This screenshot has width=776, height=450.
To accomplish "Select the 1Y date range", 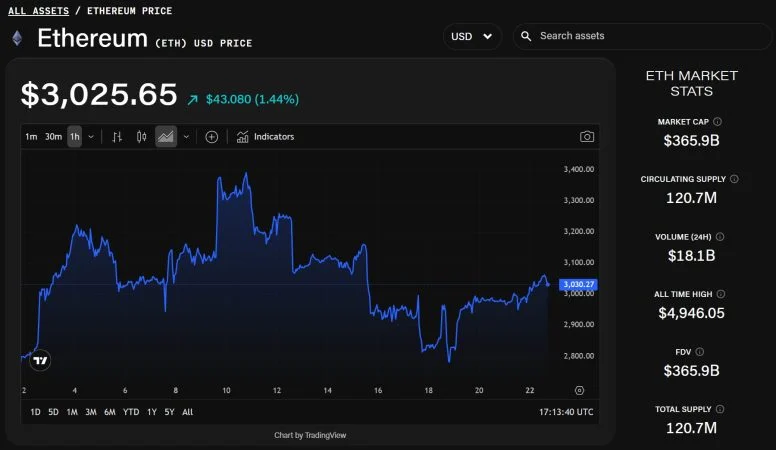I will 152,412.
